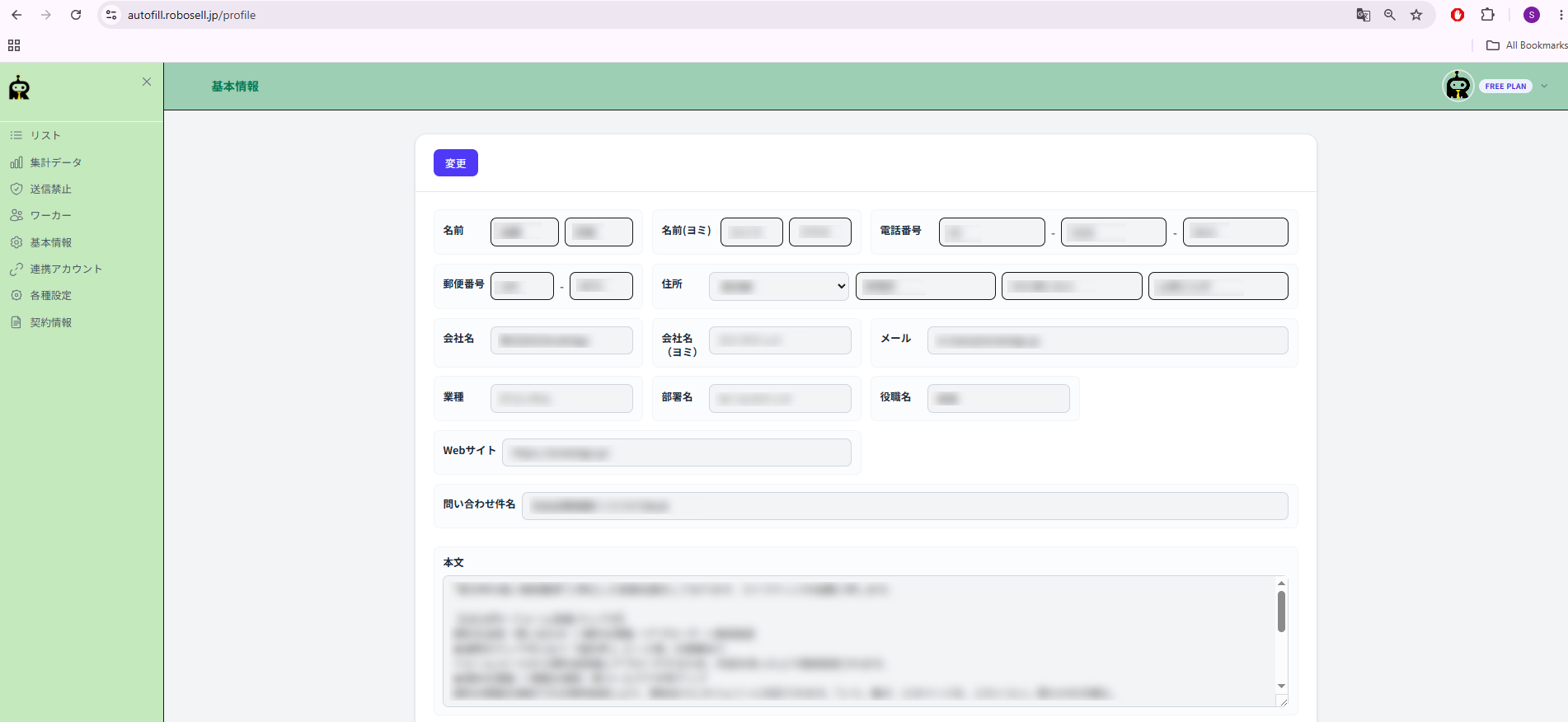This screenshot has width=1568, height=722.
Task: Click the 本文 scroll down arrow
Action: click(x=1281, y=686)
